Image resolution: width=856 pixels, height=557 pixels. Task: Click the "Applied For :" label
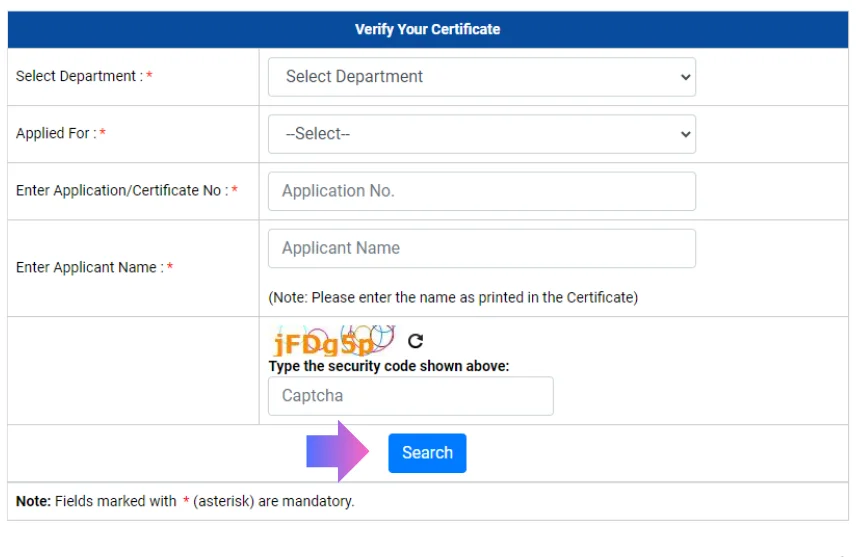point(56,134)
